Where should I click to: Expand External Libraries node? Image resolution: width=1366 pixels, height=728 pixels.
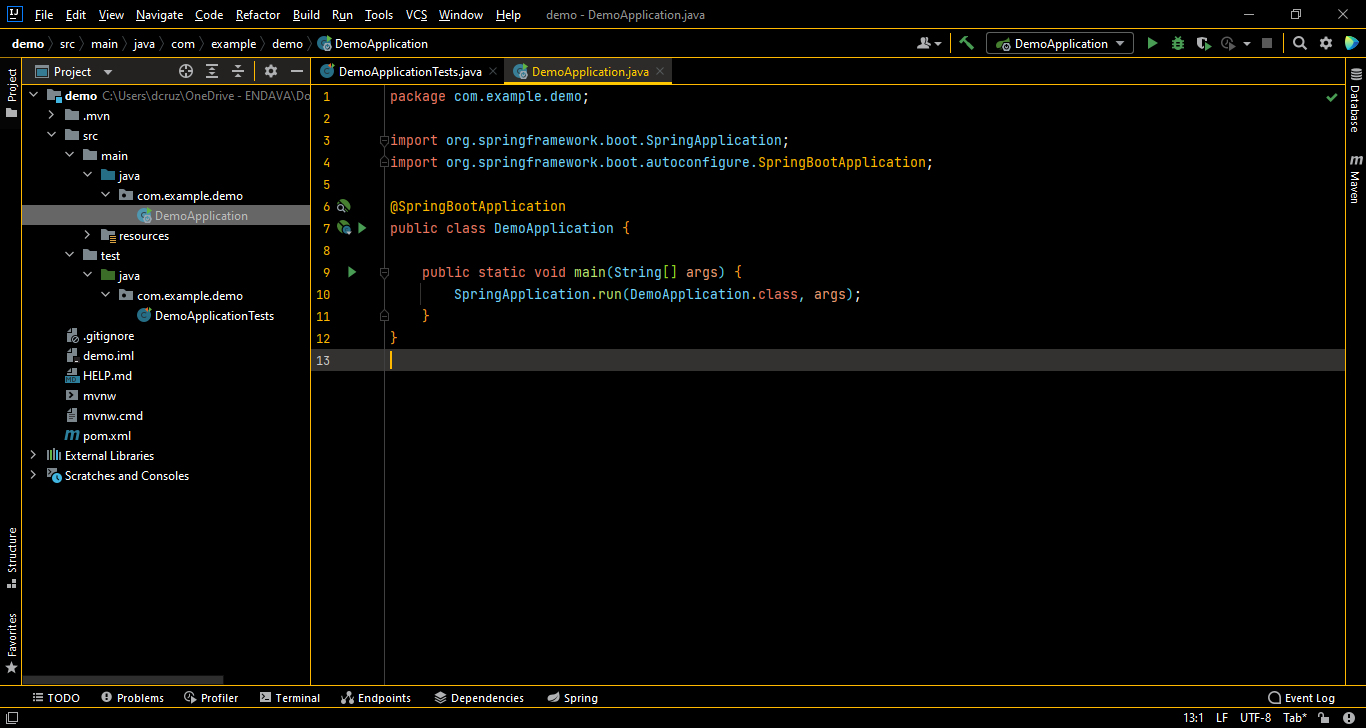pos(33,456)
